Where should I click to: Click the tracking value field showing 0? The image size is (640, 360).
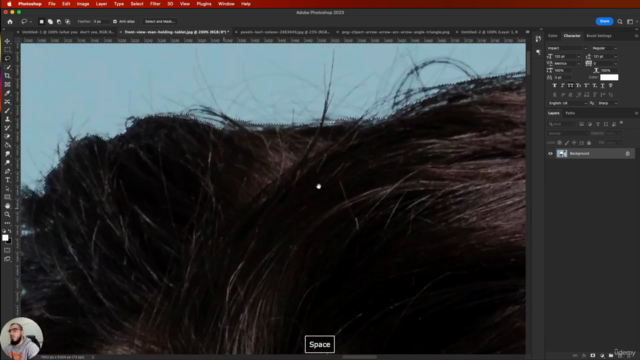[604, 64]
